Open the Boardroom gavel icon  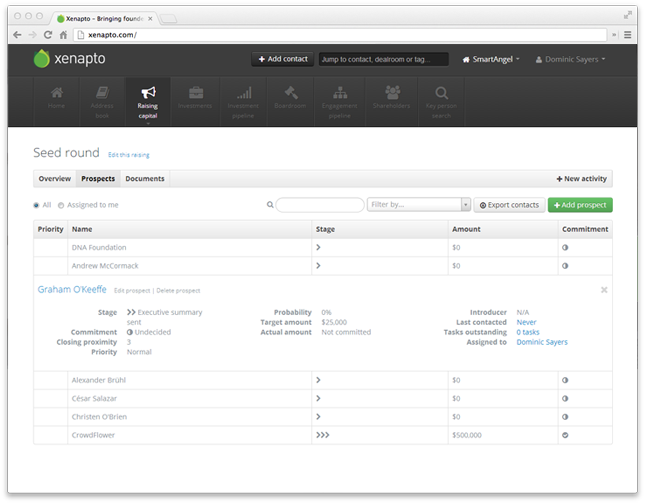[291, 93]
